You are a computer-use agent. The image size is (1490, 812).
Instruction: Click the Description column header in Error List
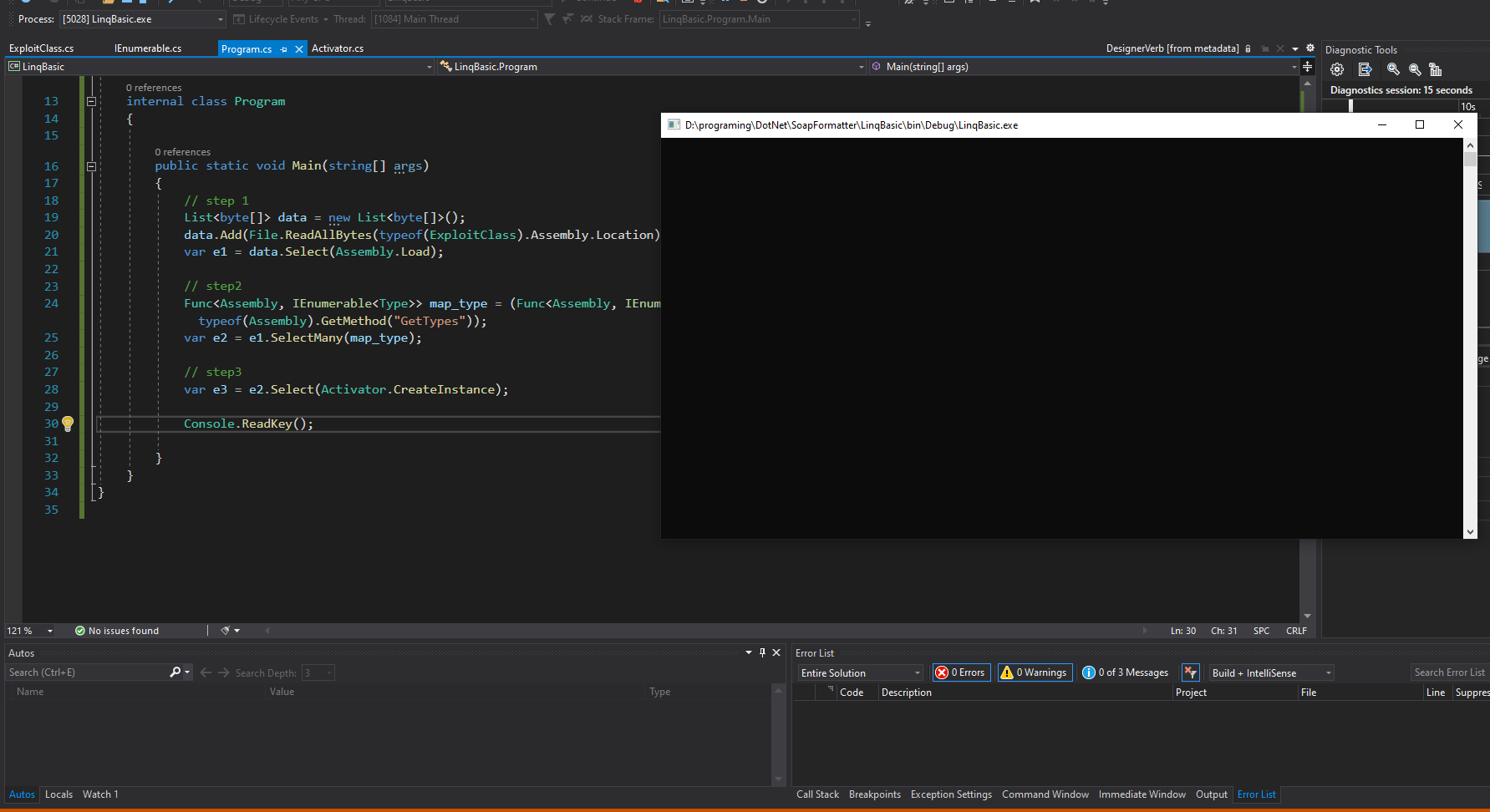1025,693
